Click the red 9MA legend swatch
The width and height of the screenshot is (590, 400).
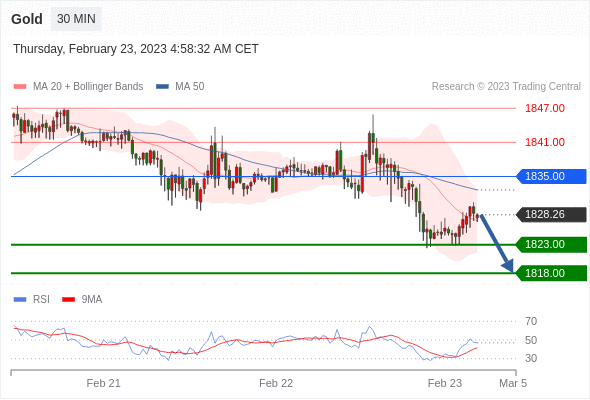coord(68,300)
